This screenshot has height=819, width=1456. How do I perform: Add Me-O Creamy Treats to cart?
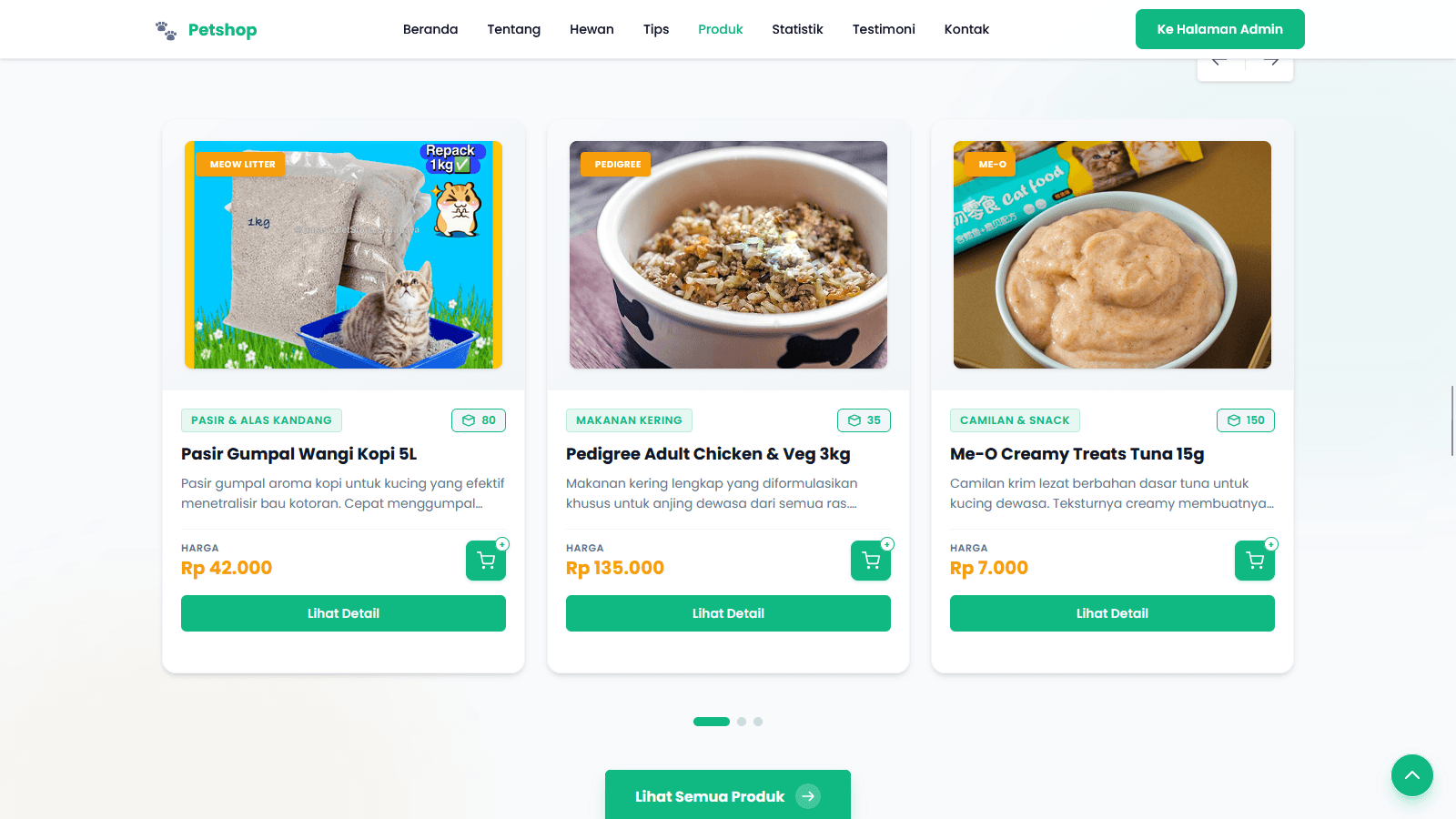tap(1255, 561)
